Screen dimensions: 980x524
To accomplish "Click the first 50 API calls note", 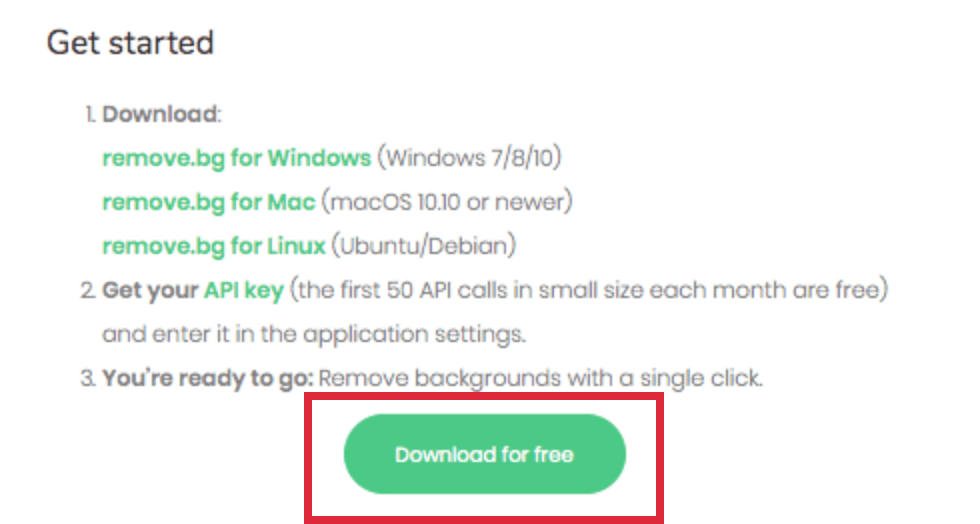I will click(x=589, y=290).
